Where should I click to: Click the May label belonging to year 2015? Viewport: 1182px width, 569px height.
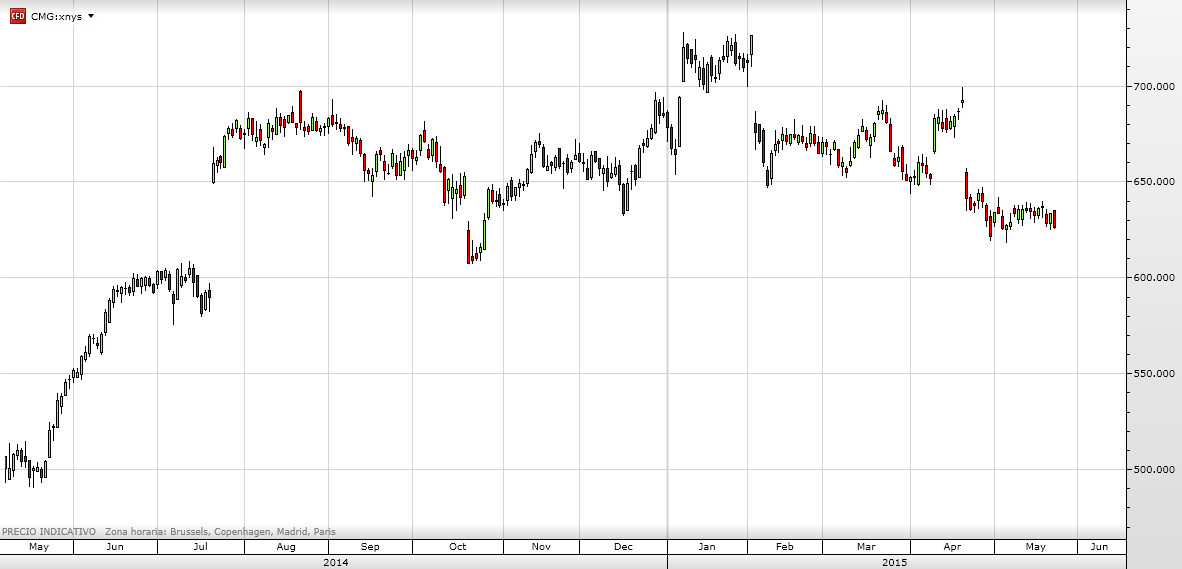coord(1035,546)
